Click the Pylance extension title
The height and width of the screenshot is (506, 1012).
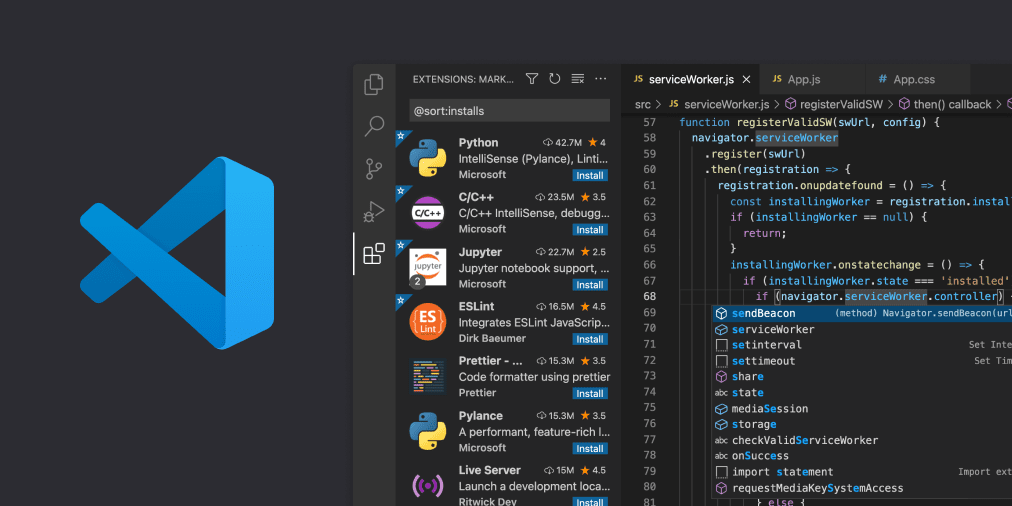coord(481,416)
